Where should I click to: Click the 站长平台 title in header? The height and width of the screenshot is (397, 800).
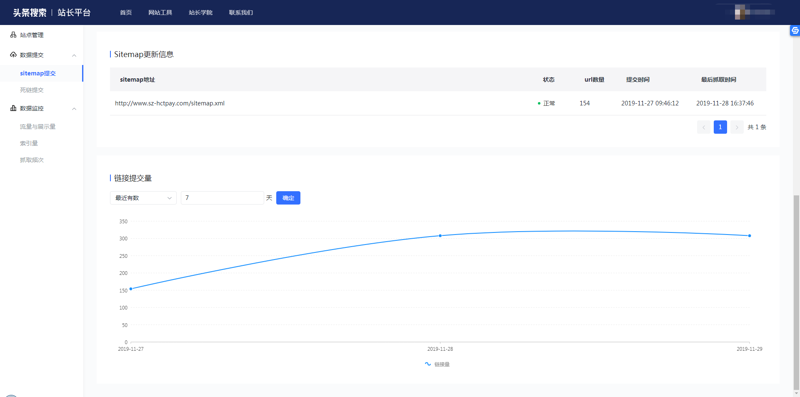click(x=74, y=12)
